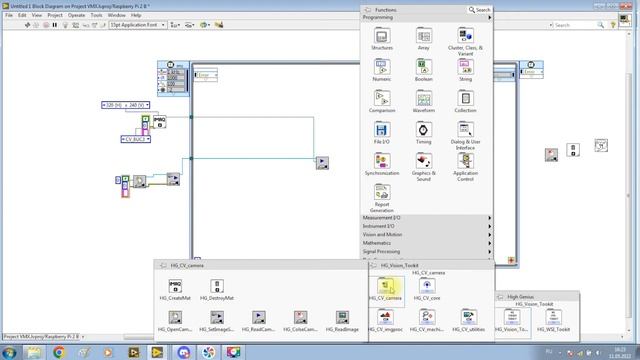Click the Run arrow toolbar button
This screenshot has width=640, height=360.
[27, 25]
